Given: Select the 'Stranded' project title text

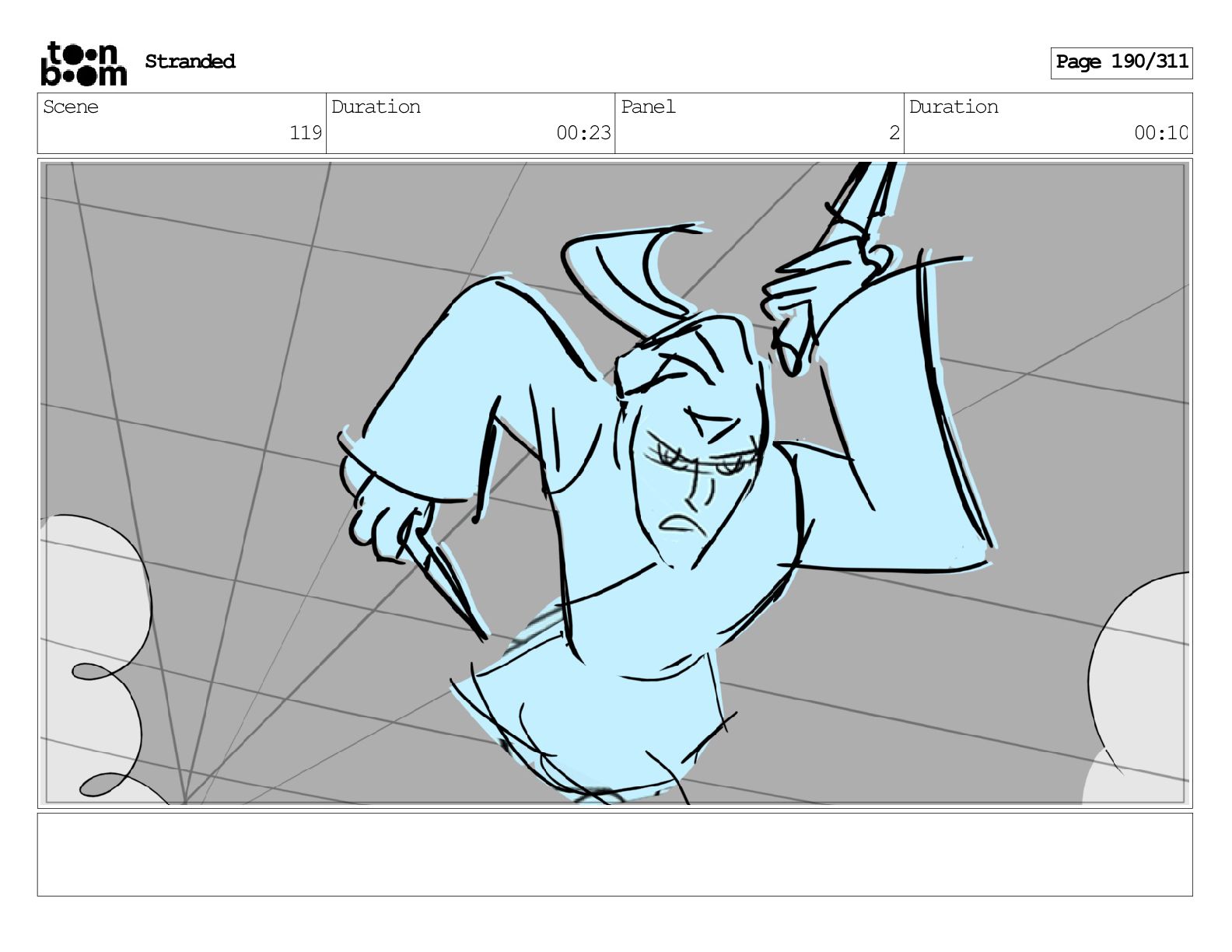Looking at the screenshot, I should click(x=190, y=61).
